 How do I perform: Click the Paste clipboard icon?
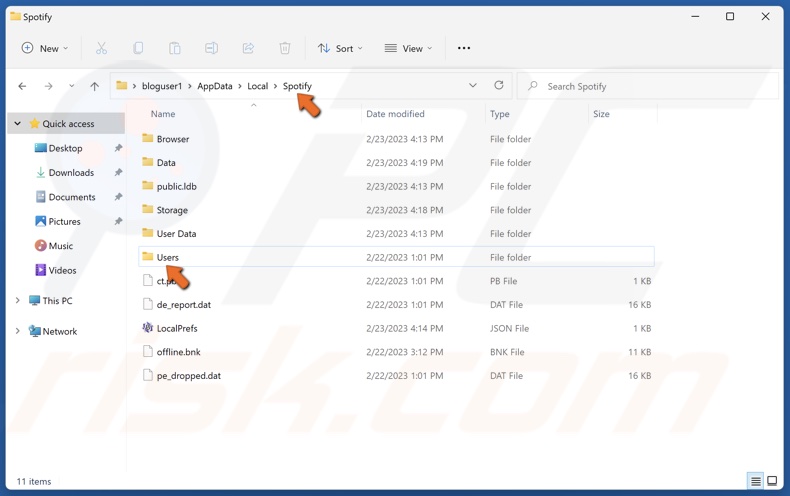coord(175,48)
